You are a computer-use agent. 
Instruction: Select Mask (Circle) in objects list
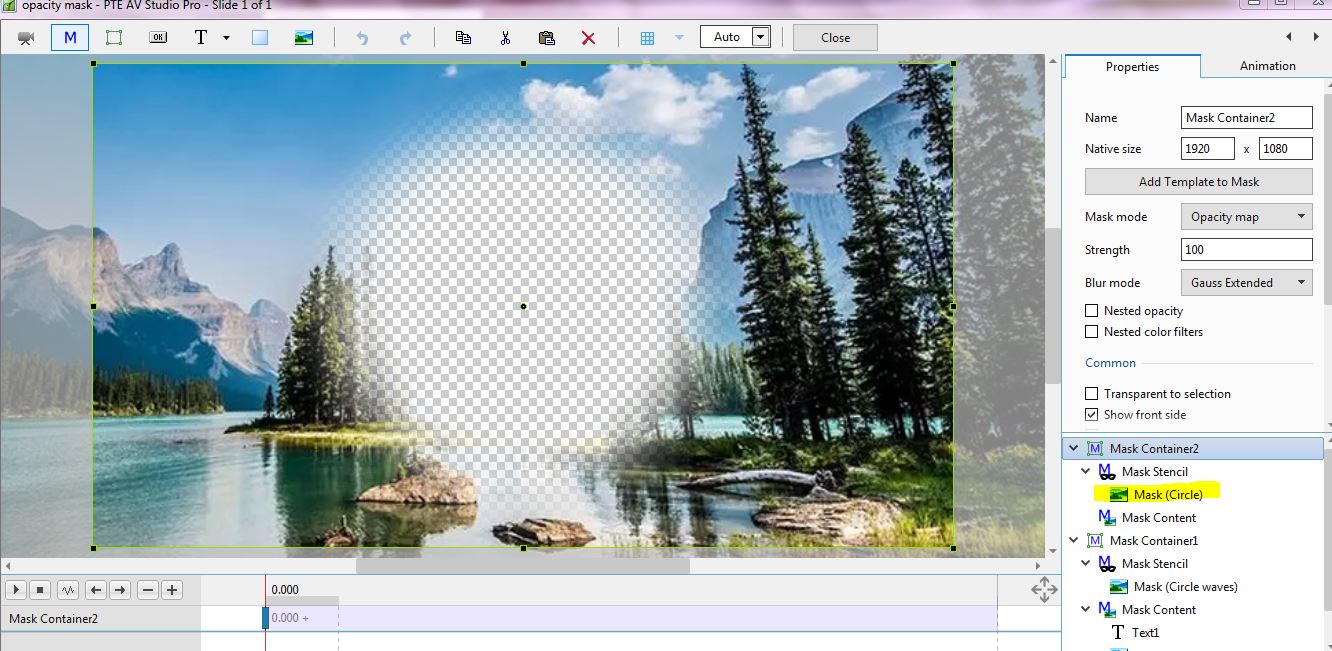[x=1167, y=495]
